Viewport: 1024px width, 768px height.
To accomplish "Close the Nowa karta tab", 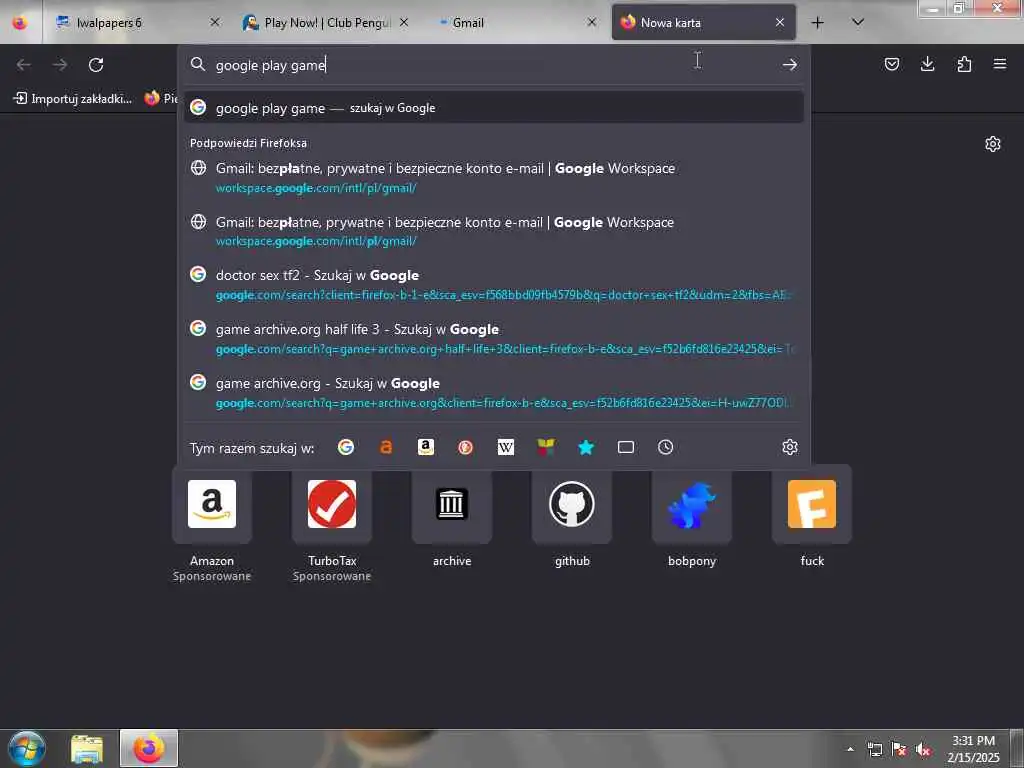I will (x=780, y=23).
